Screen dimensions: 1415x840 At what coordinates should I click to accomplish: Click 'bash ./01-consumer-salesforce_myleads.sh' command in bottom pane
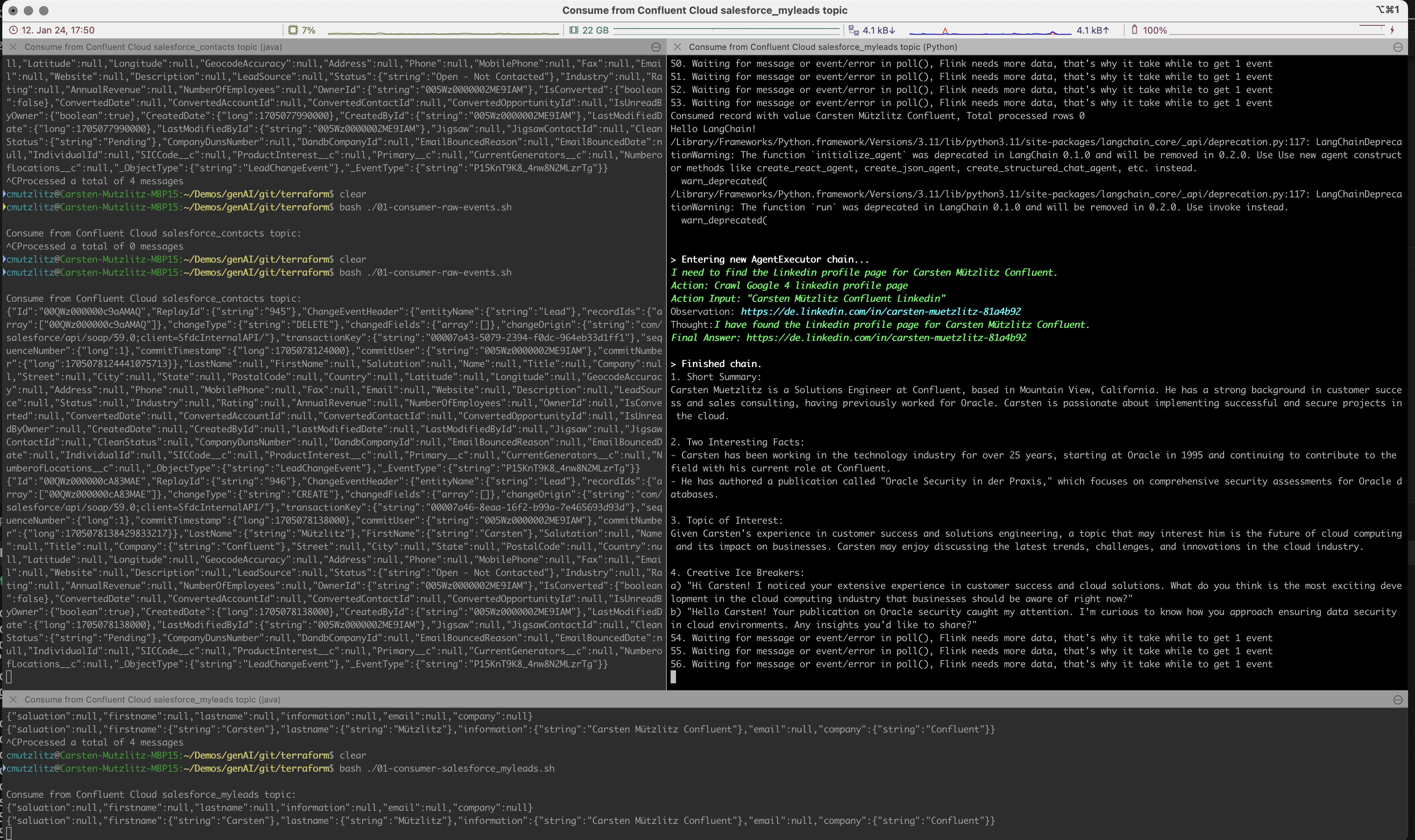[x=447, y=768]
